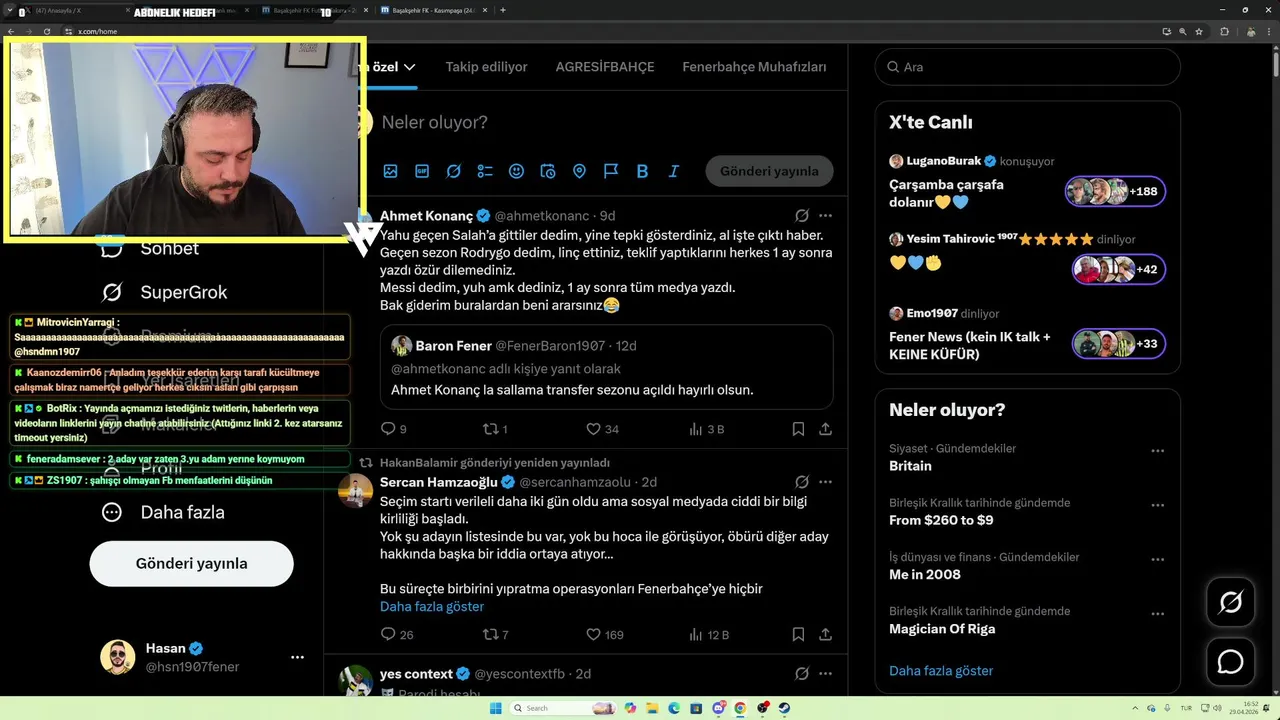Tag a location in the post

point(579,171)
